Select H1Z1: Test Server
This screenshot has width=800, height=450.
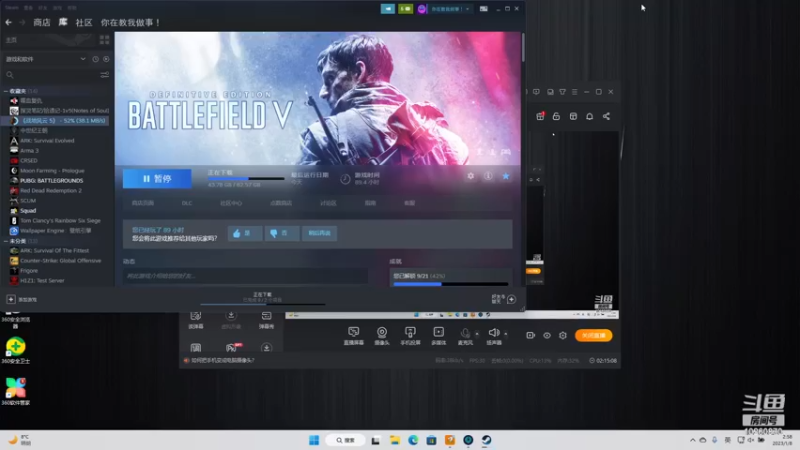(x=42, y=281)
